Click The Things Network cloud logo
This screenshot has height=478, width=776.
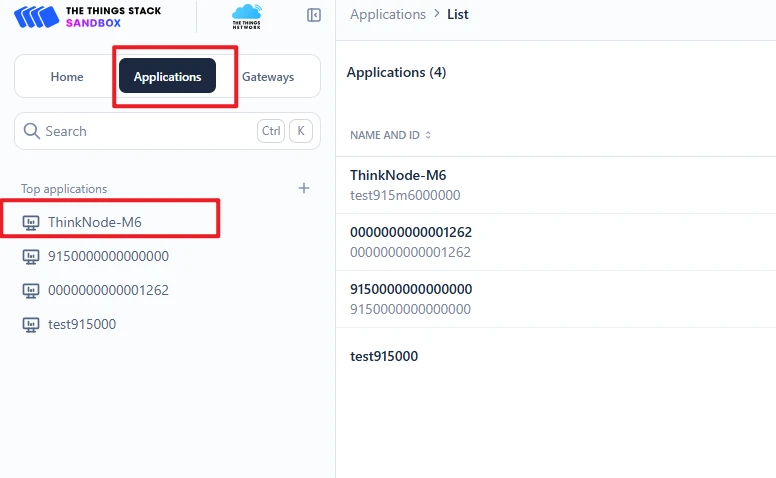[x=247, y=16]
